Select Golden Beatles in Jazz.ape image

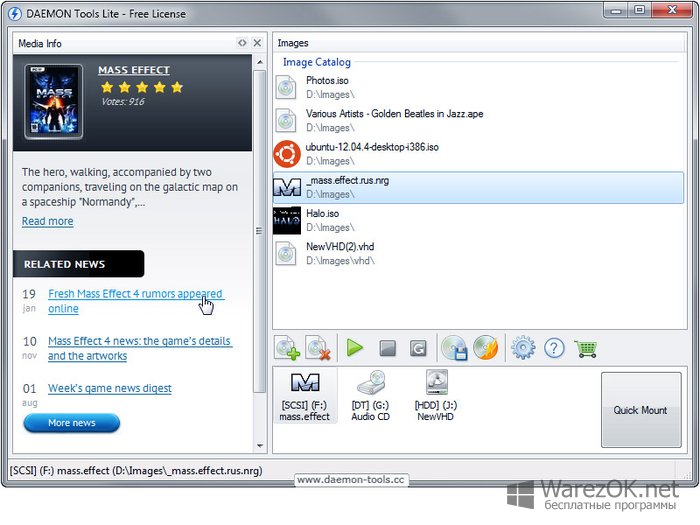click(478, 121)
